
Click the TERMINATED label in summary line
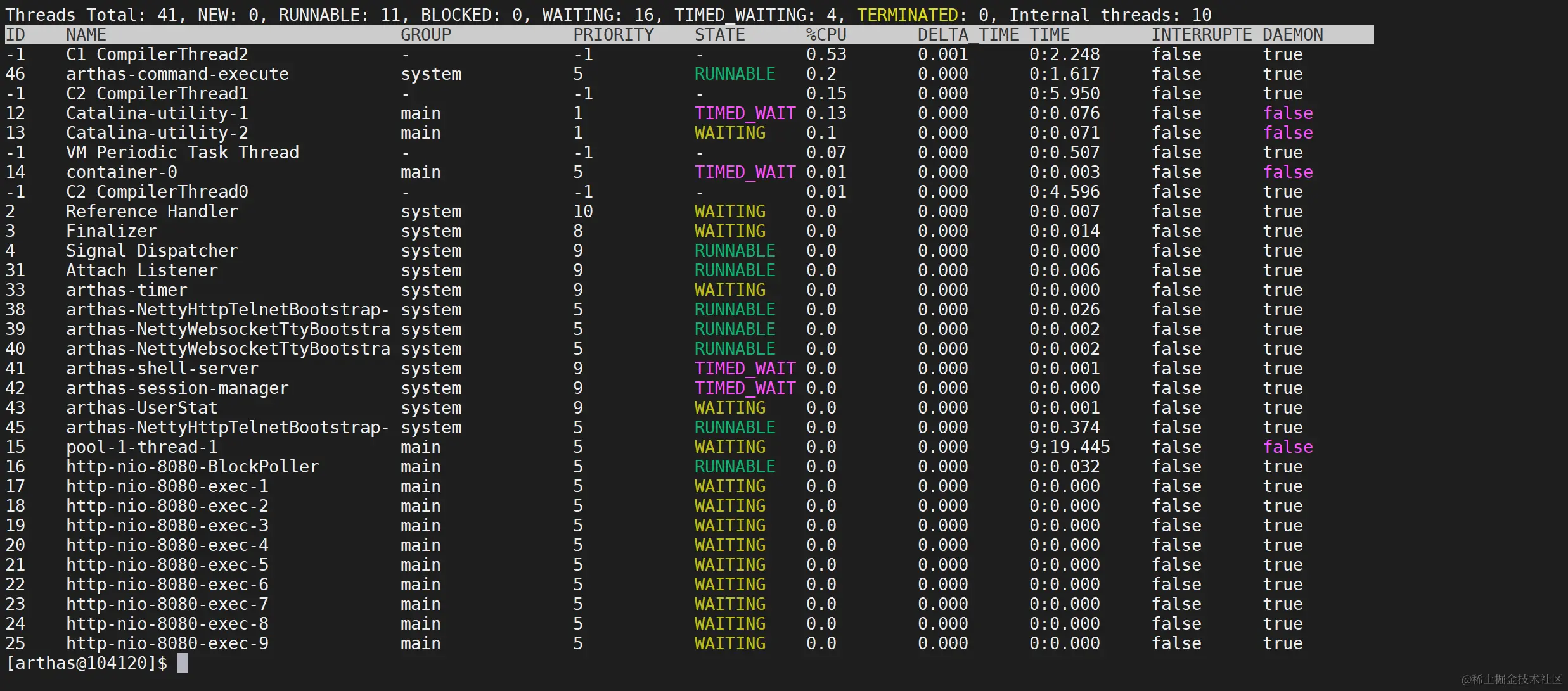907,15
